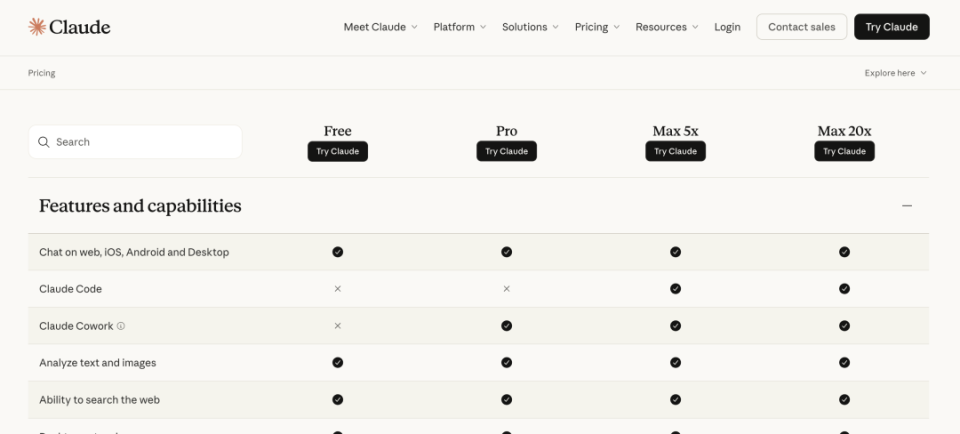Screen dimensions: 960x434
Task: Click the Max 20x checkmark for Ability to search the web
Action: 844,400
